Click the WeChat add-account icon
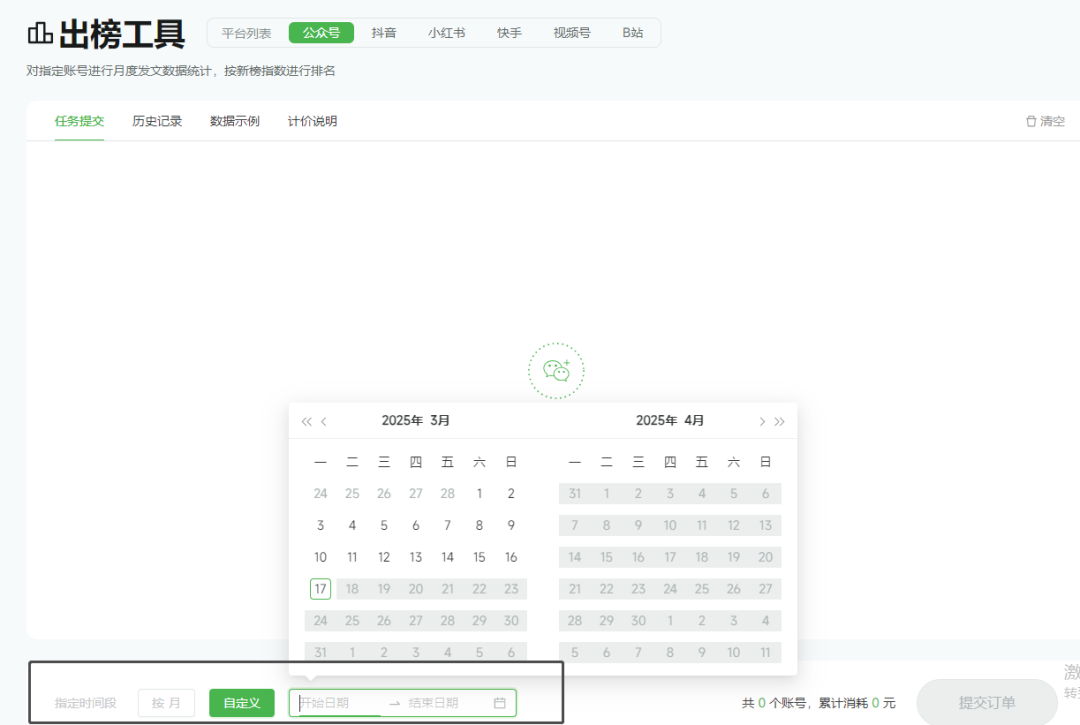 556,371
